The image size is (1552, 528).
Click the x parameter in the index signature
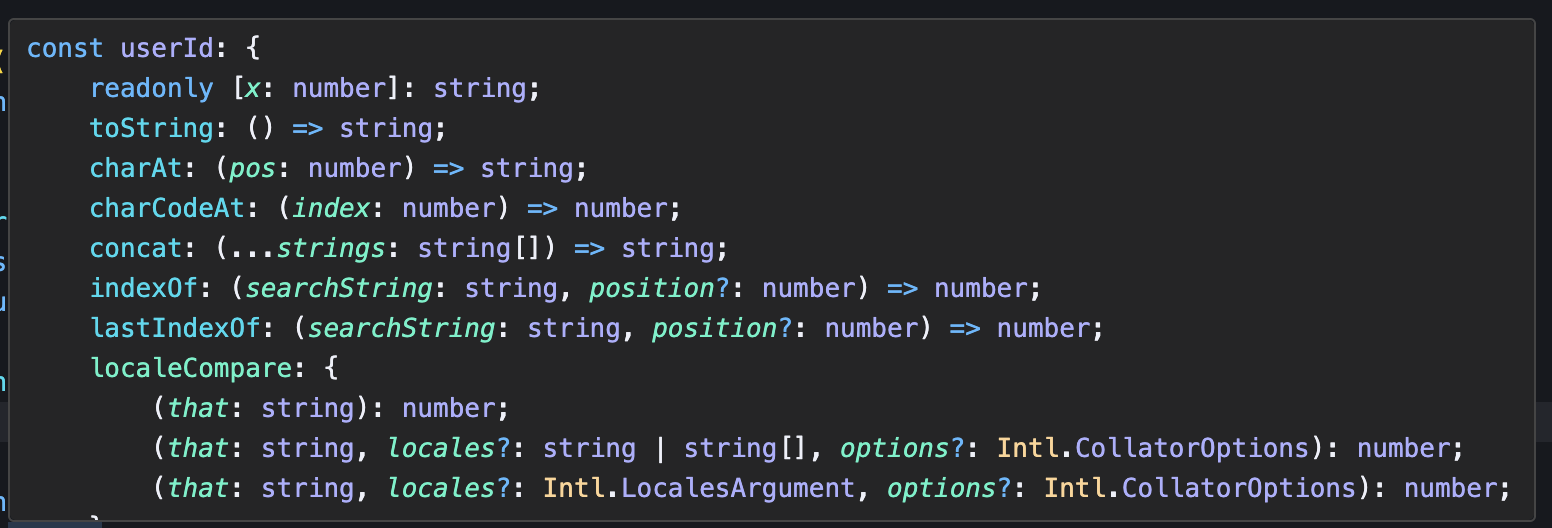254,88
